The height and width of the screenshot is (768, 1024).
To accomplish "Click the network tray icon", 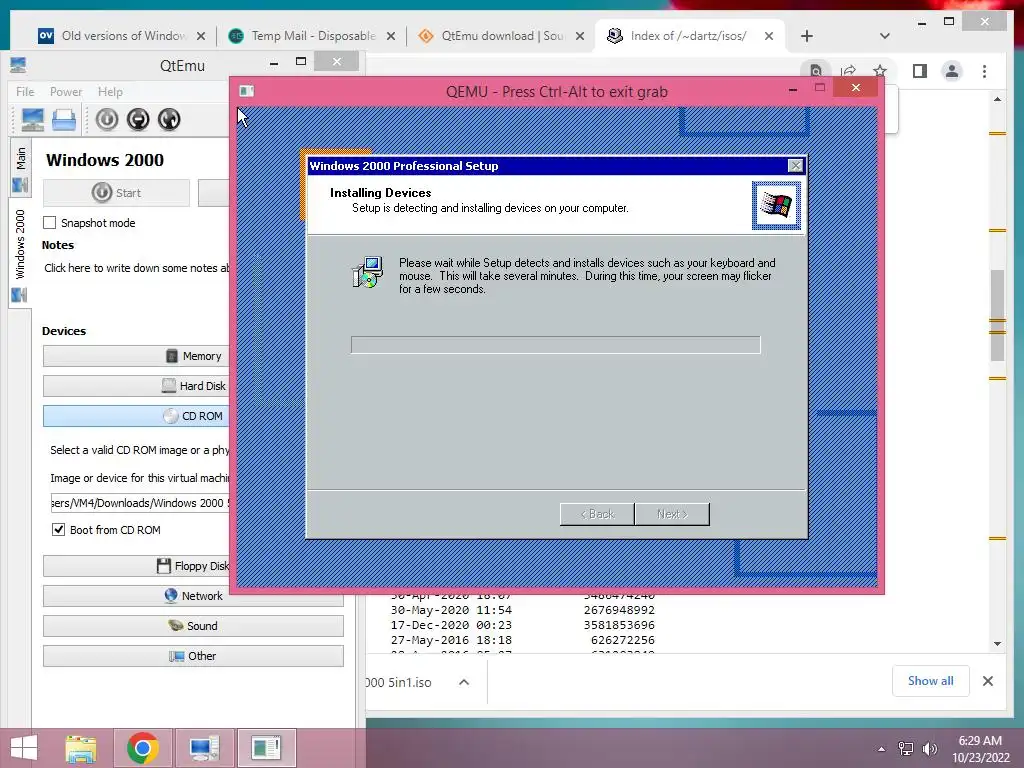I will 905,749.
